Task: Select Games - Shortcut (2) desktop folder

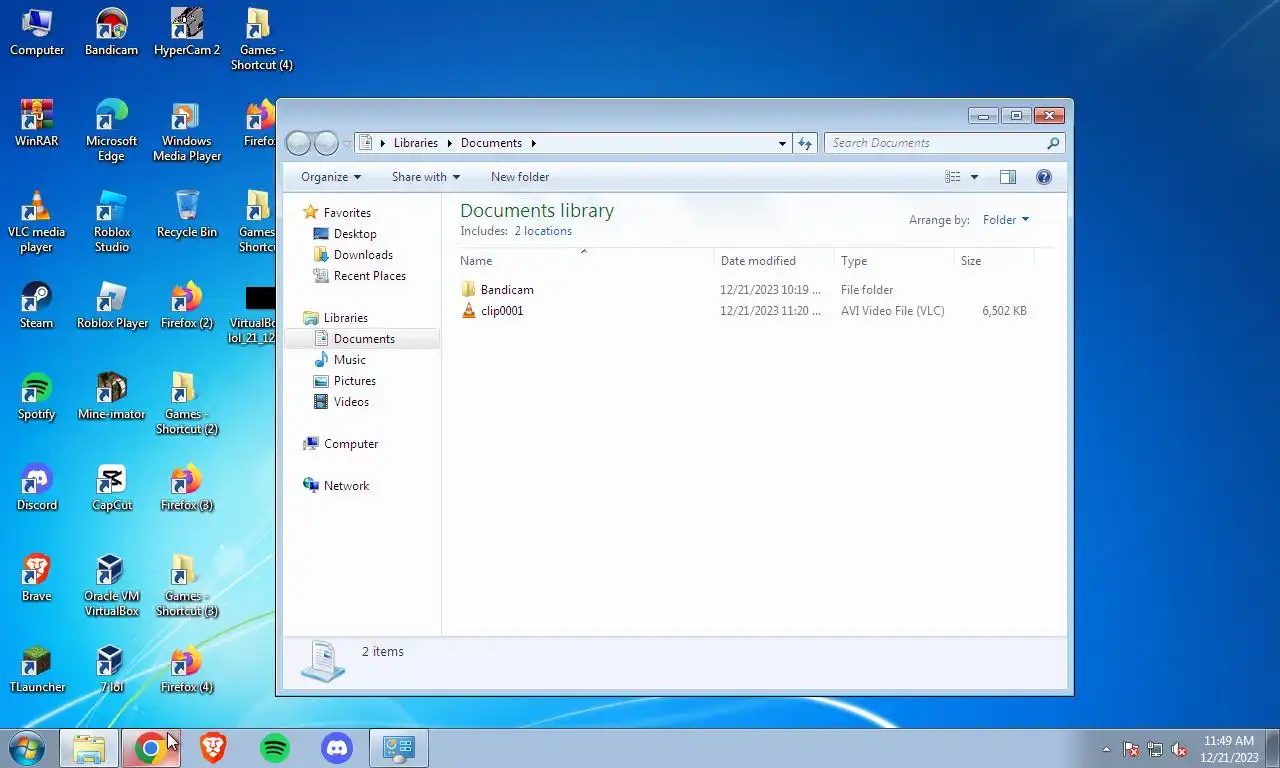Action: tap(187, 403)
